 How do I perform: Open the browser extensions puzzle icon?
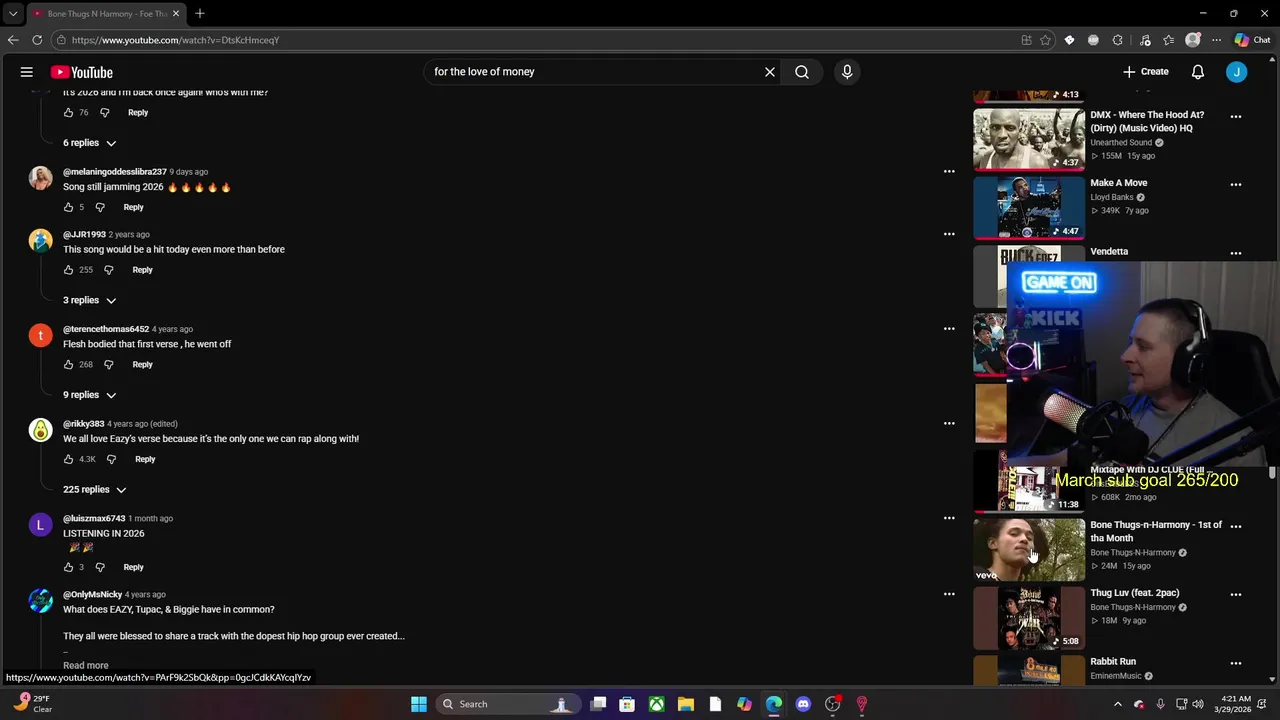1117,40
